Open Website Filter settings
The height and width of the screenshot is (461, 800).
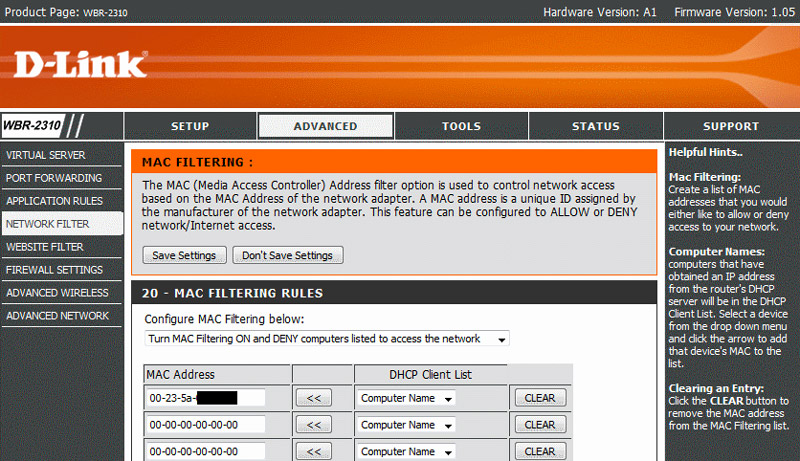[61, 247]
